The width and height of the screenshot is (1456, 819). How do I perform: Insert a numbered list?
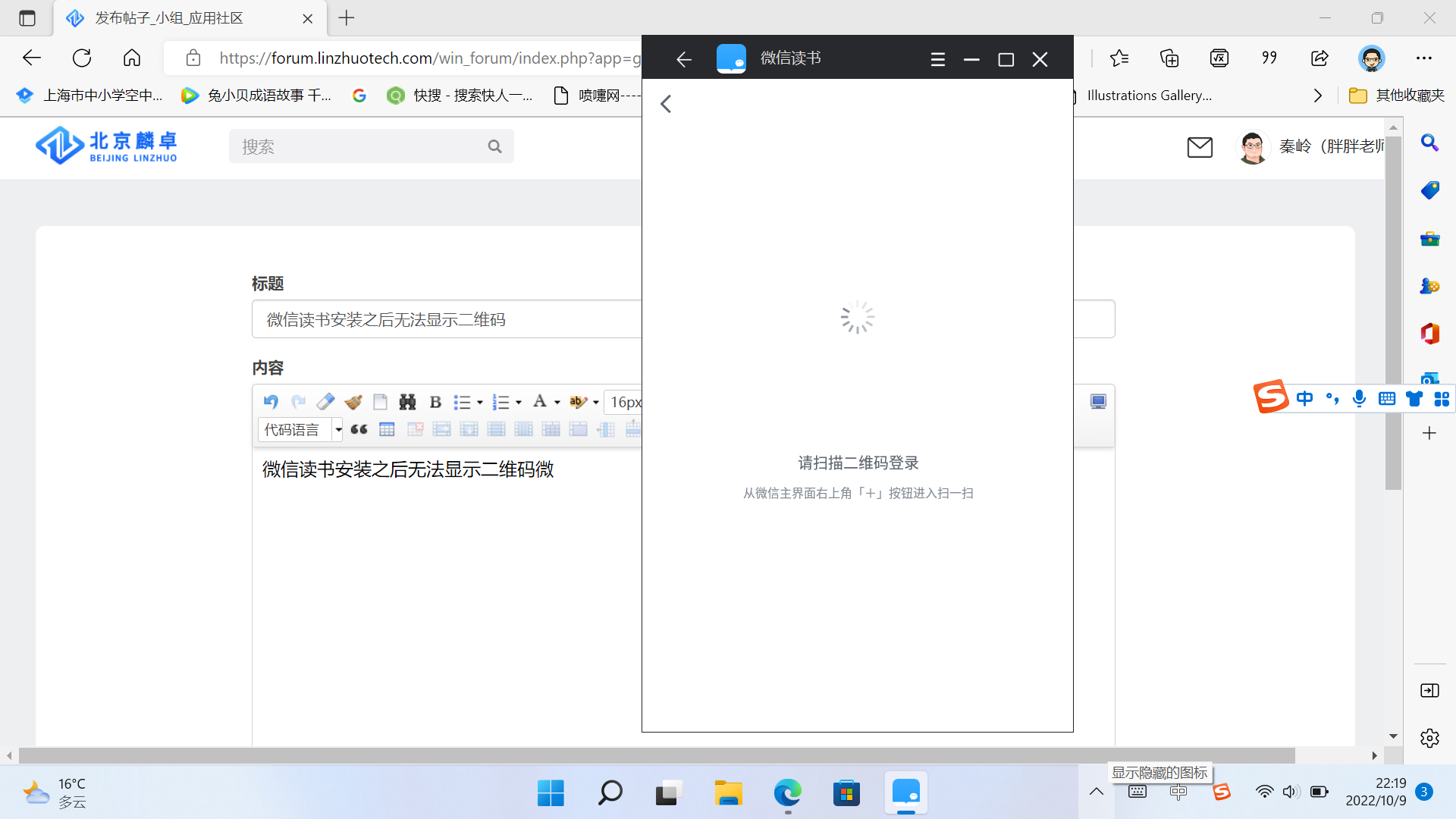click(500, 402)
